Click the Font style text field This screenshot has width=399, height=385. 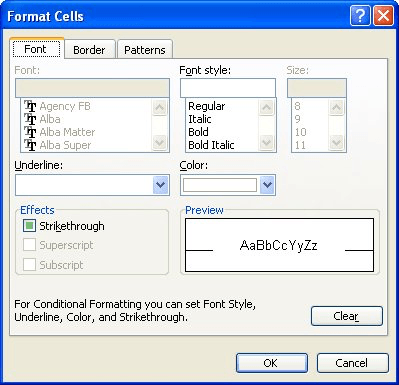click(x=228, y=88)
